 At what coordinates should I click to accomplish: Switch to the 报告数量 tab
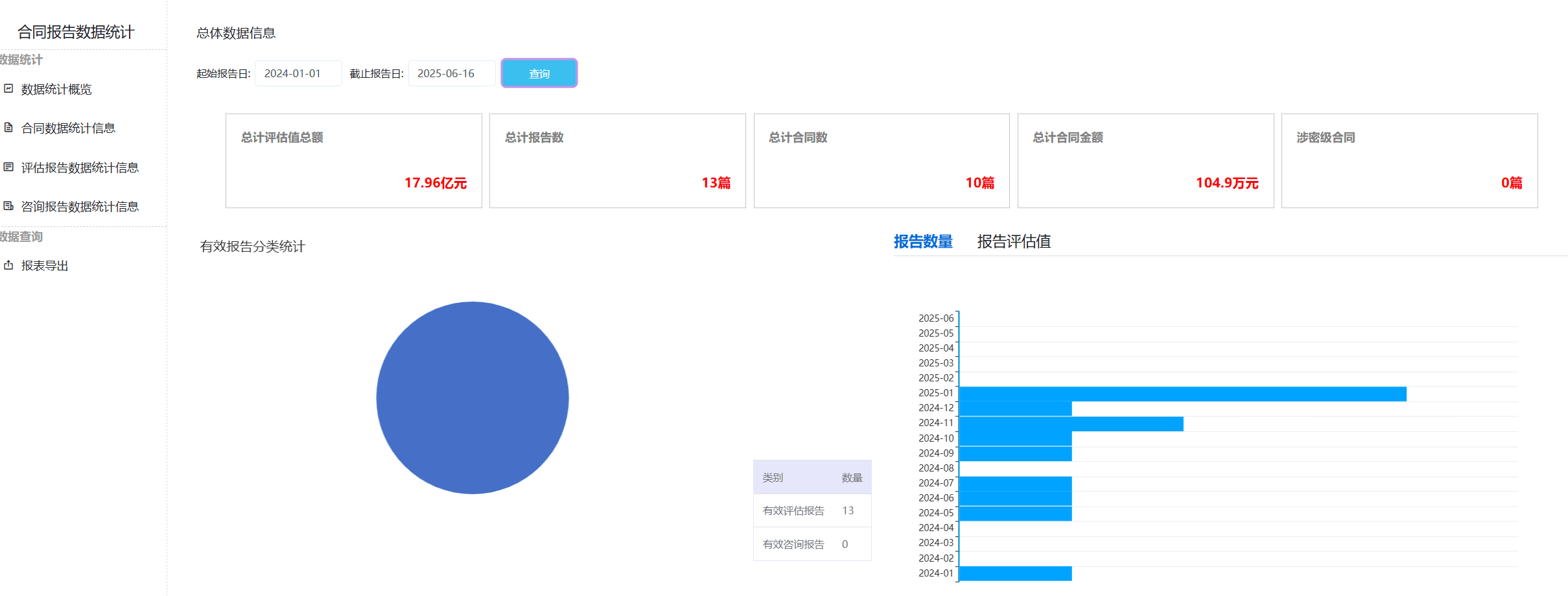click(922, 242)
